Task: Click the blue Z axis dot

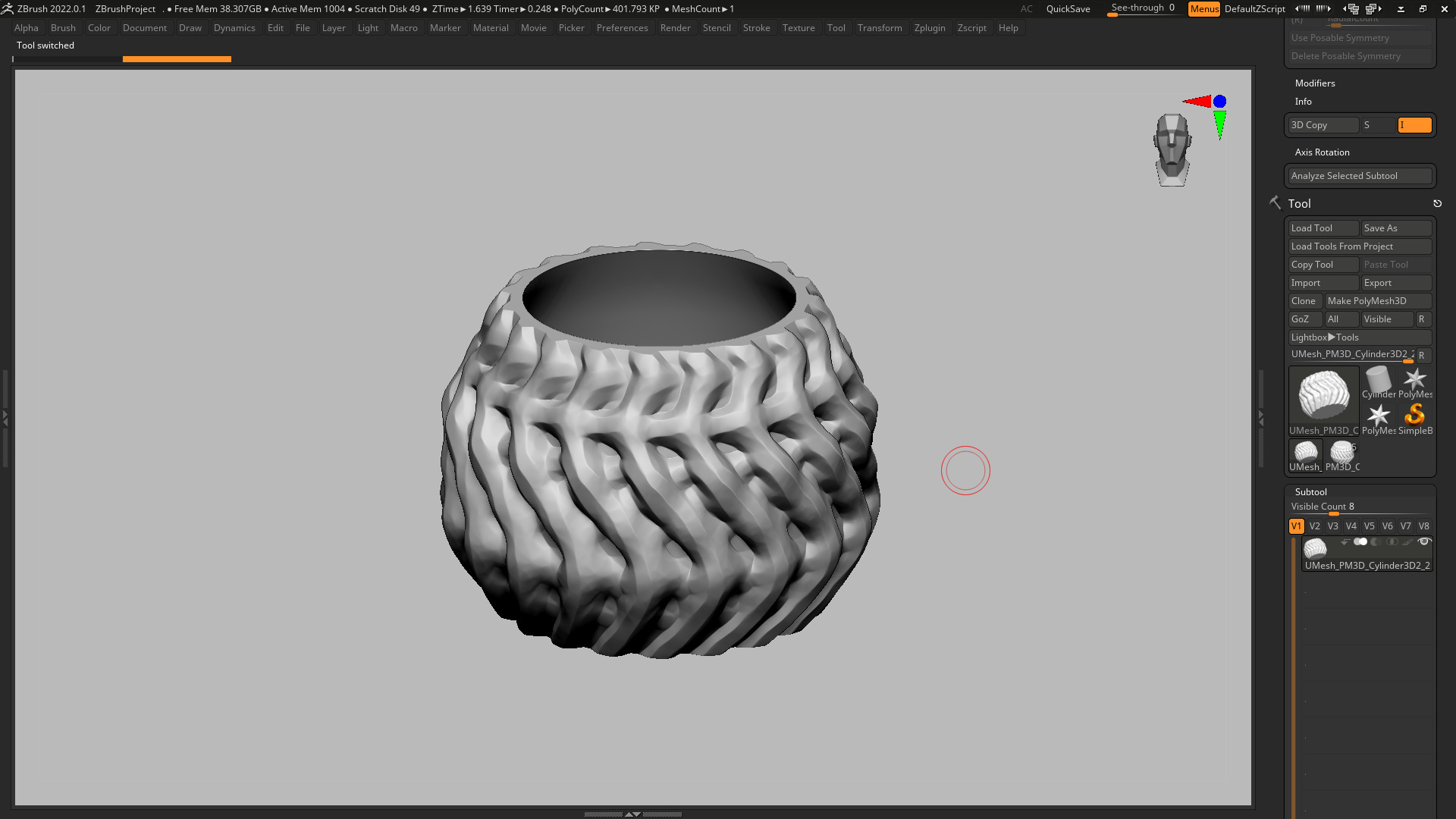Action: (x=1219, y=101)
